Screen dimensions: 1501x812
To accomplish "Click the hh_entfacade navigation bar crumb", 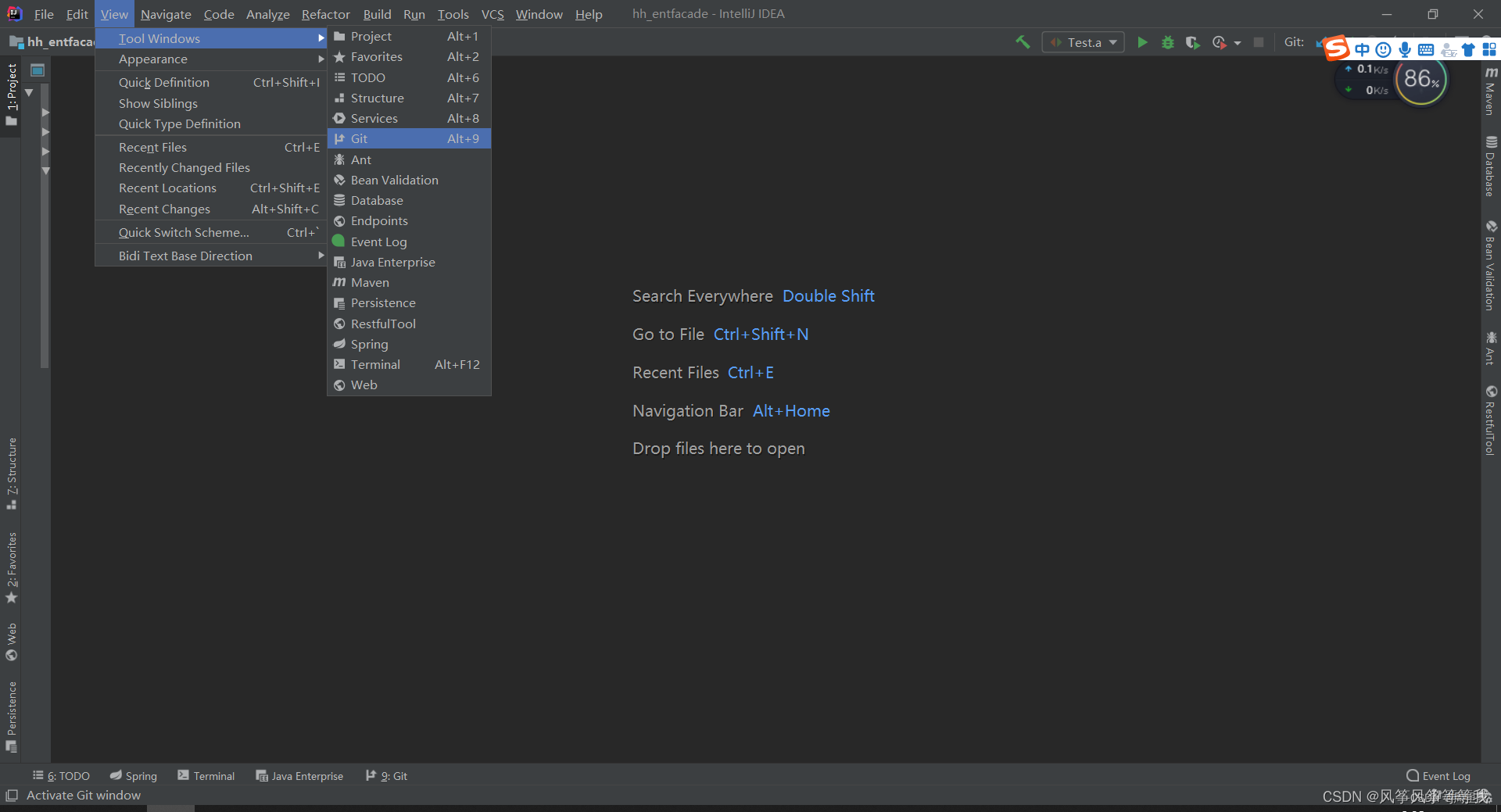I will (x=52, y=41).
